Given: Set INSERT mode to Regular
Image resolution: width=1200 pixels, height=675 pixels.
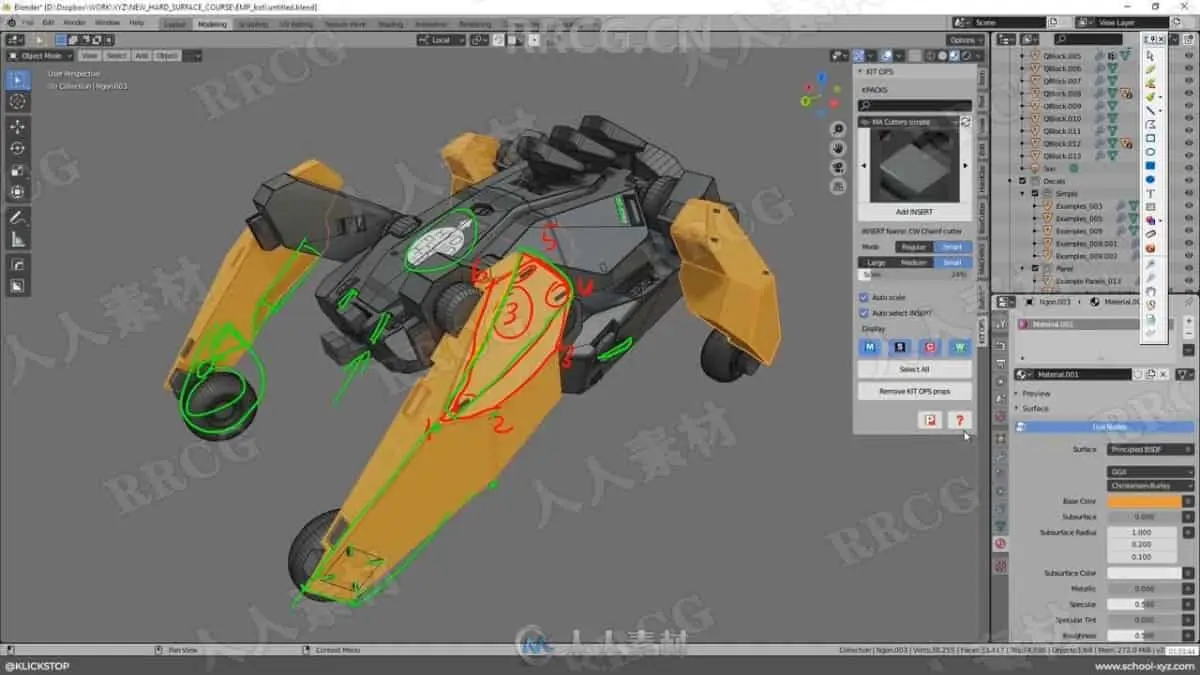Looking at the screenshot, I should point(914,247).
